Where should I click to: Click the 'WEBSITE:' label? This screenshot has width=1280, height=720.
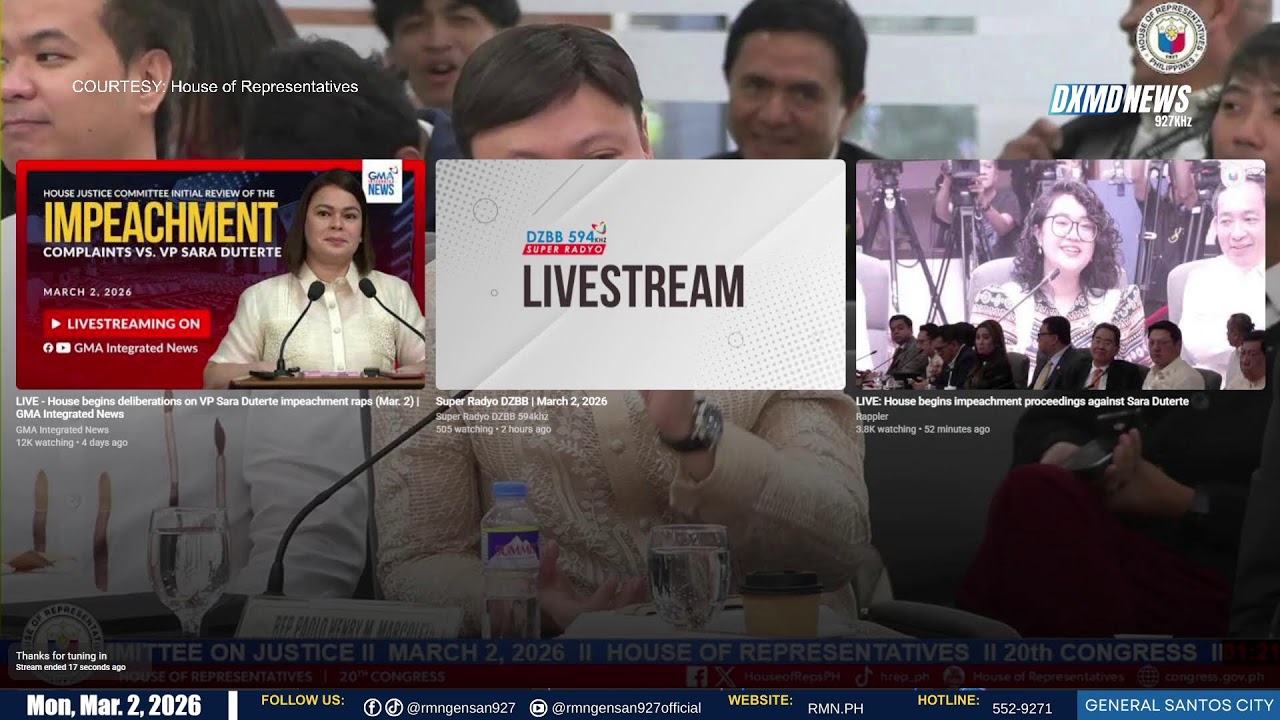tap(760, 700)
